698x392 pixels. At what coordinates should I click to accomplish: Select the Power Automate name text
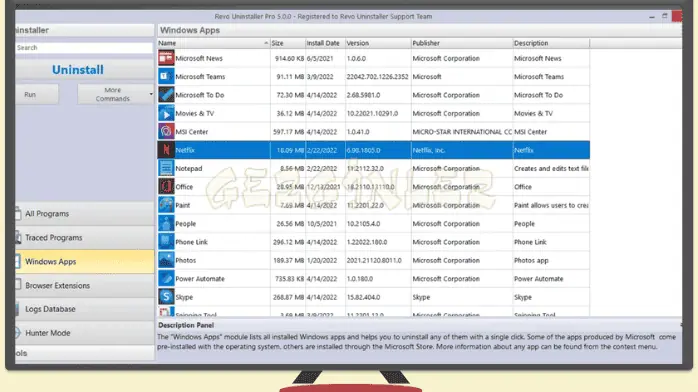coord(200,279)
